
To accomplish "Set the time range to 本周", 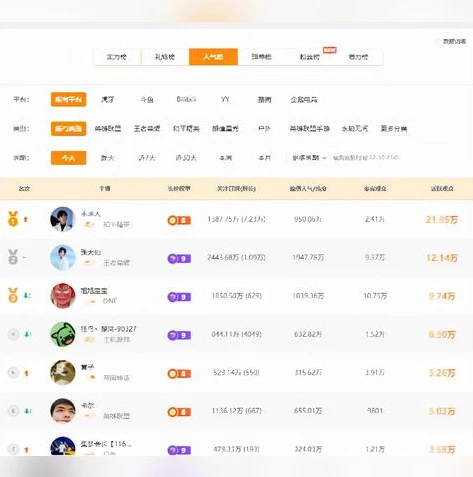I will (x=225, y=158).
